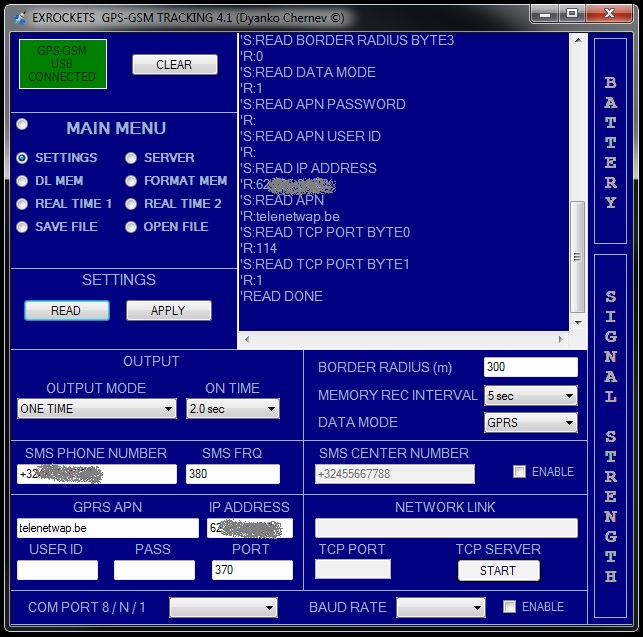Pick the SAVE FILE radio option

(22, 227)
